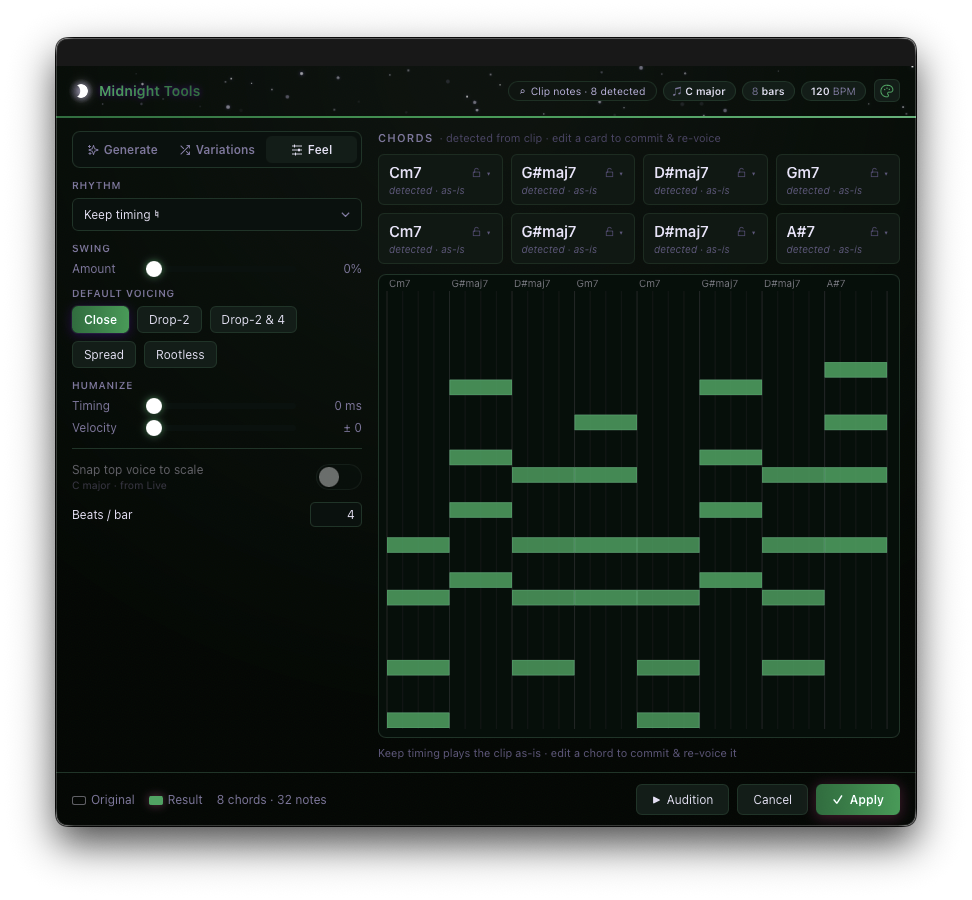
Task: Expand the first-row G#maj7 card caret menu
Action: click(x=621, y=174)
